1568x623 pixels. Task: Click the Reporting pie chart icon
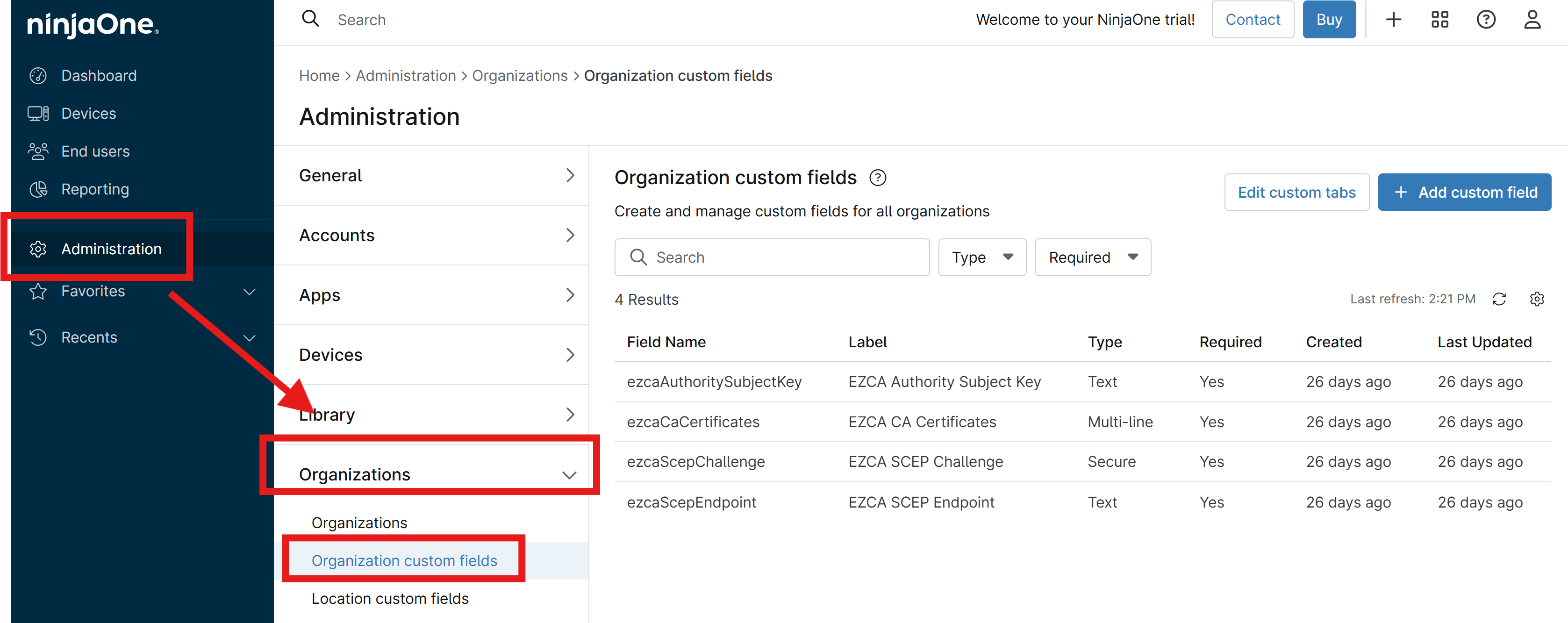[38, 189]
